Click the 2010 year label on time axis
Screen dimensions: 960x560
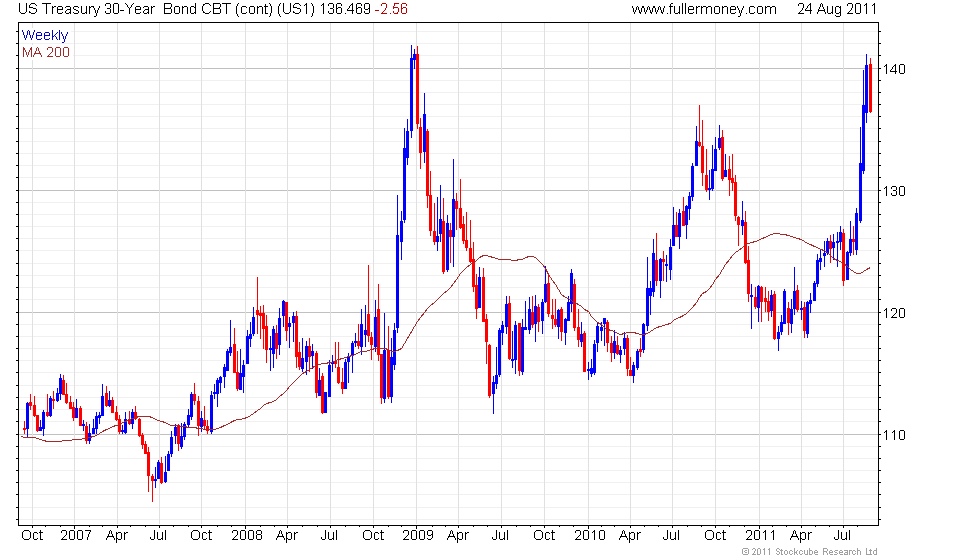590,536
